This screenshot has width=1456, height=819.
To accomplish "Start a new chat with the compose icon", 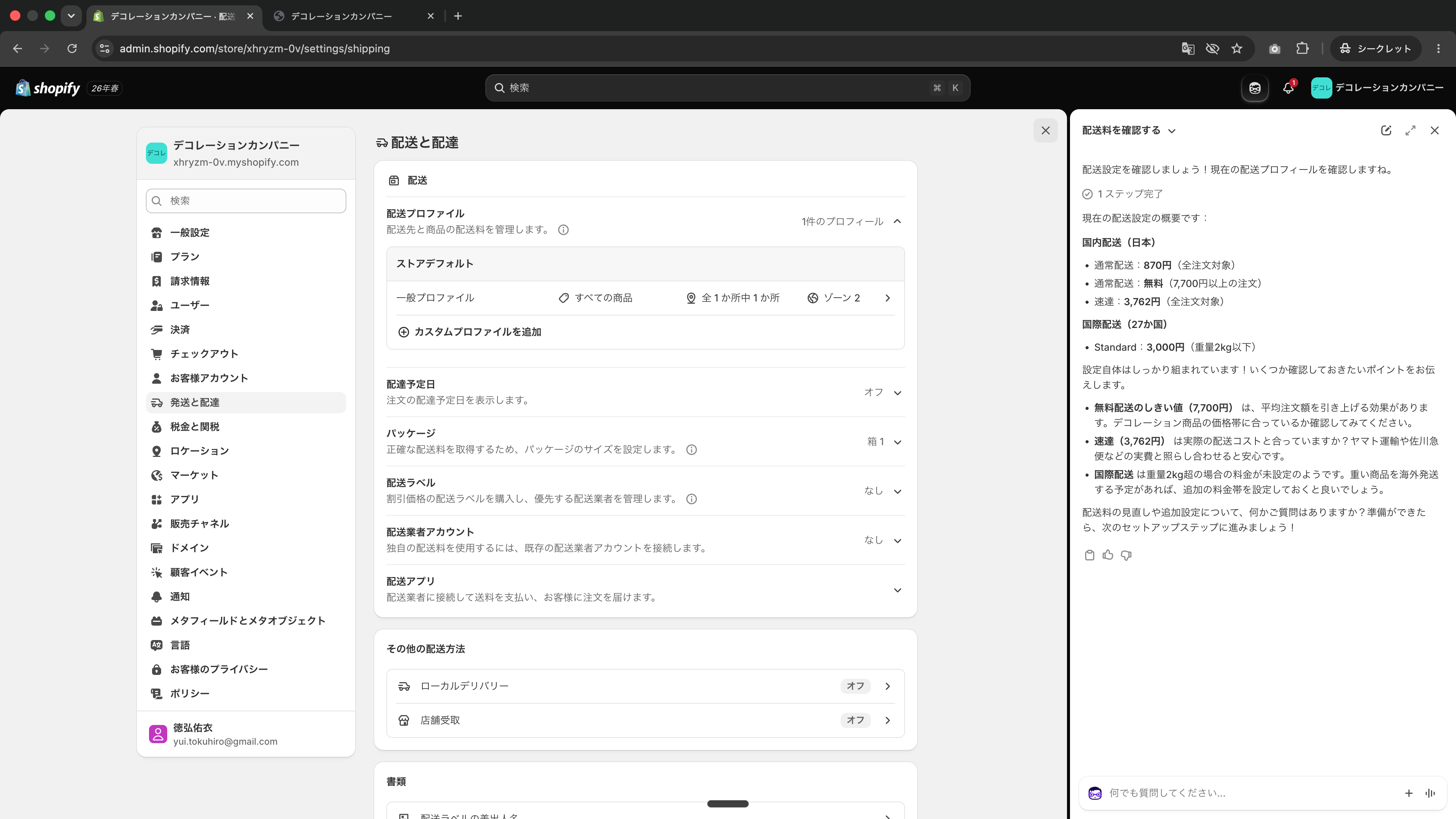I will point(1386,130).
